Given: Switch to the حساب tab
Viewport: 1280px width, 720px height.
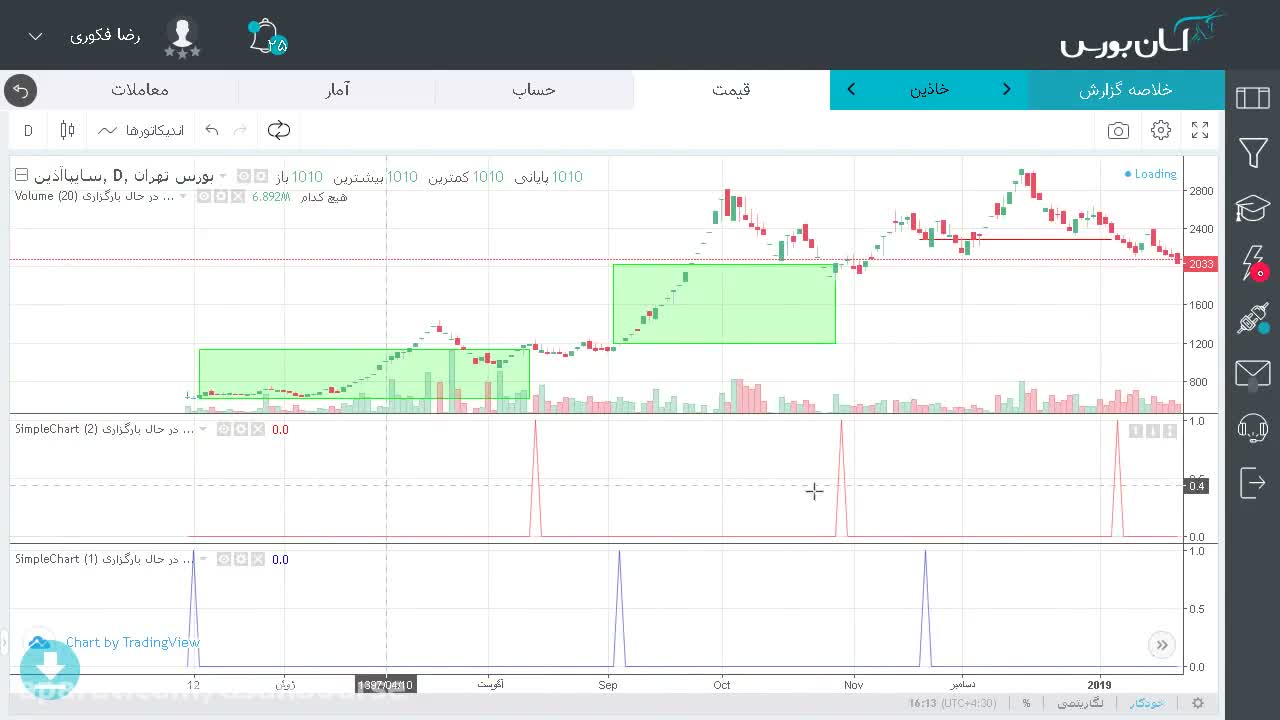Looking at the screenshot, I should pos(534,89).
